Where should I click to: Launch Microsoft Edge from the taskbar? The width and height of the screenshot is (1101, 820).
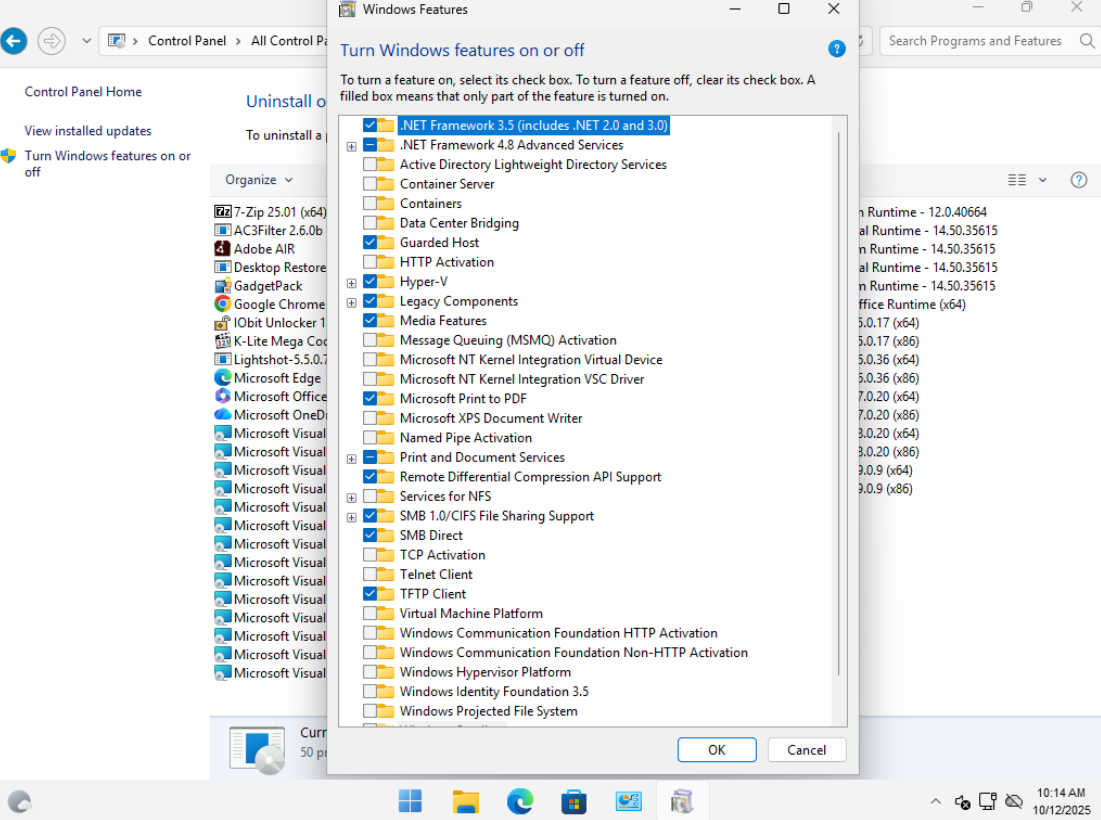pyautogui.click(x=520, y=801)
